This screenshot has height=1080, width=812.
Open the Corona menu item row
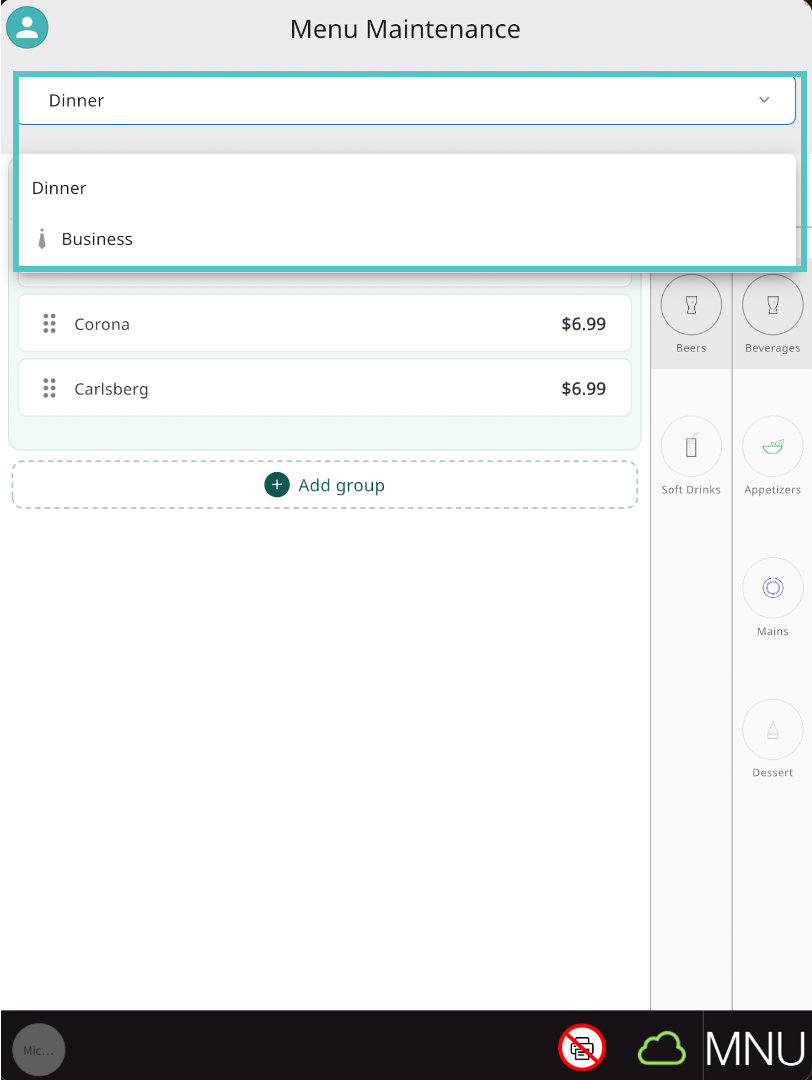324,324
